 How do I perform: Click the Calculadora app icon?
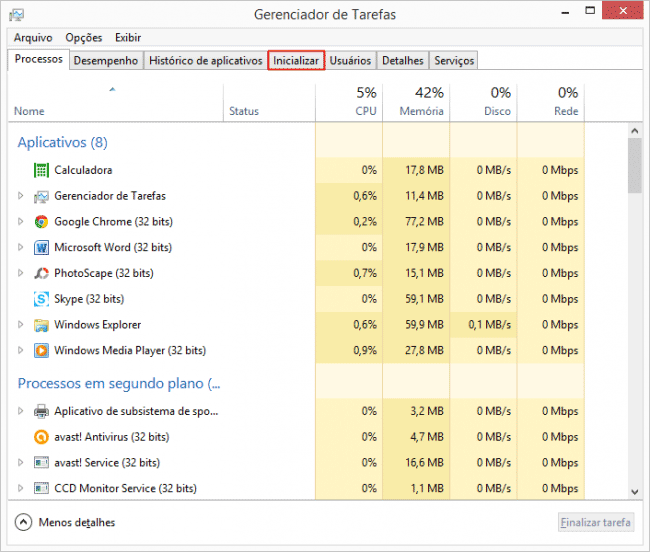[x=41, y=170]
